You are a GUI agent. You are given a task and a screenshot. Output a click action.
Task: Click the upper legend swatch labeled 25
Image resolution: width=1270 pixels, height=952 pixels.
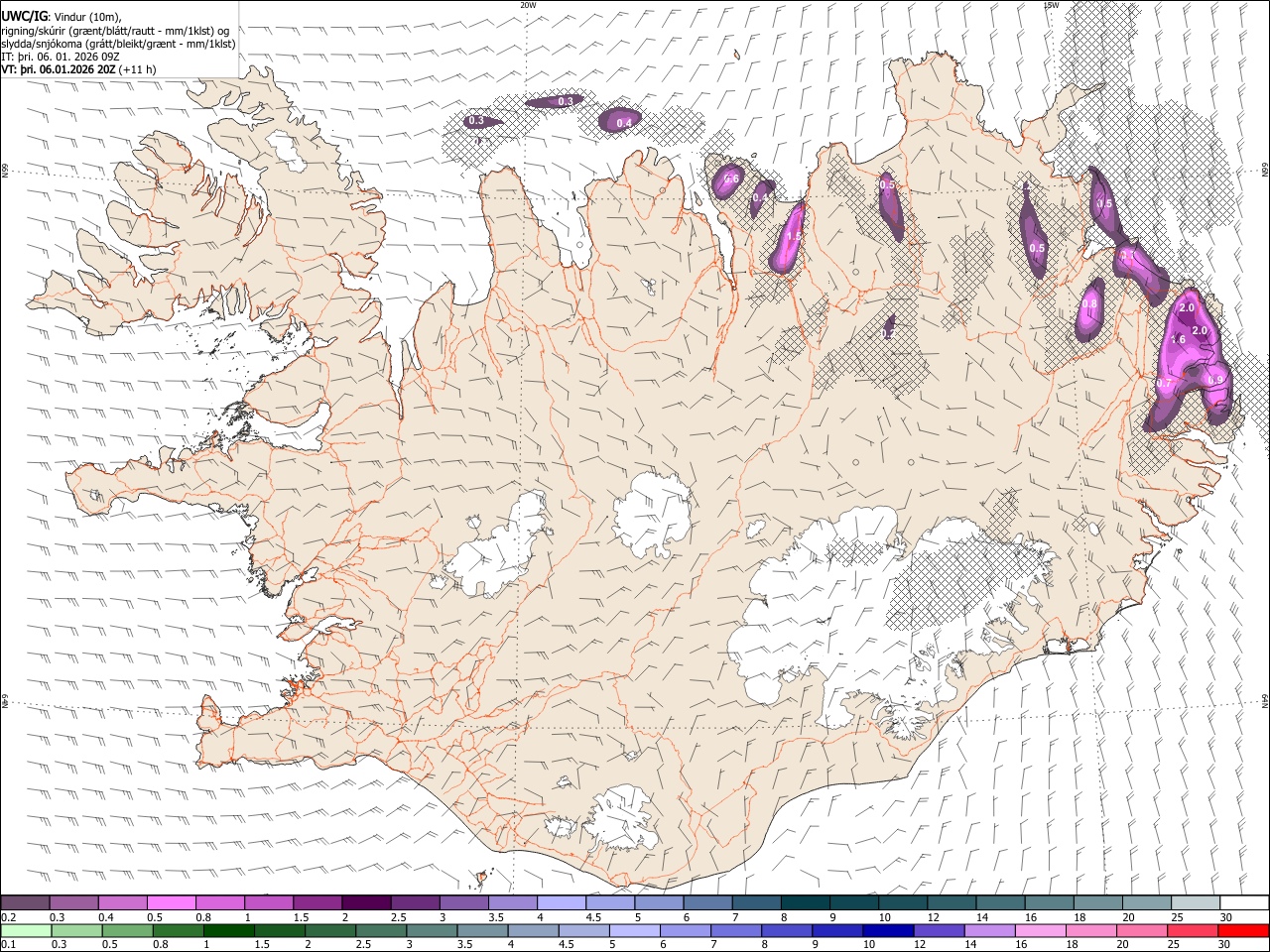tap(1194, 902)
